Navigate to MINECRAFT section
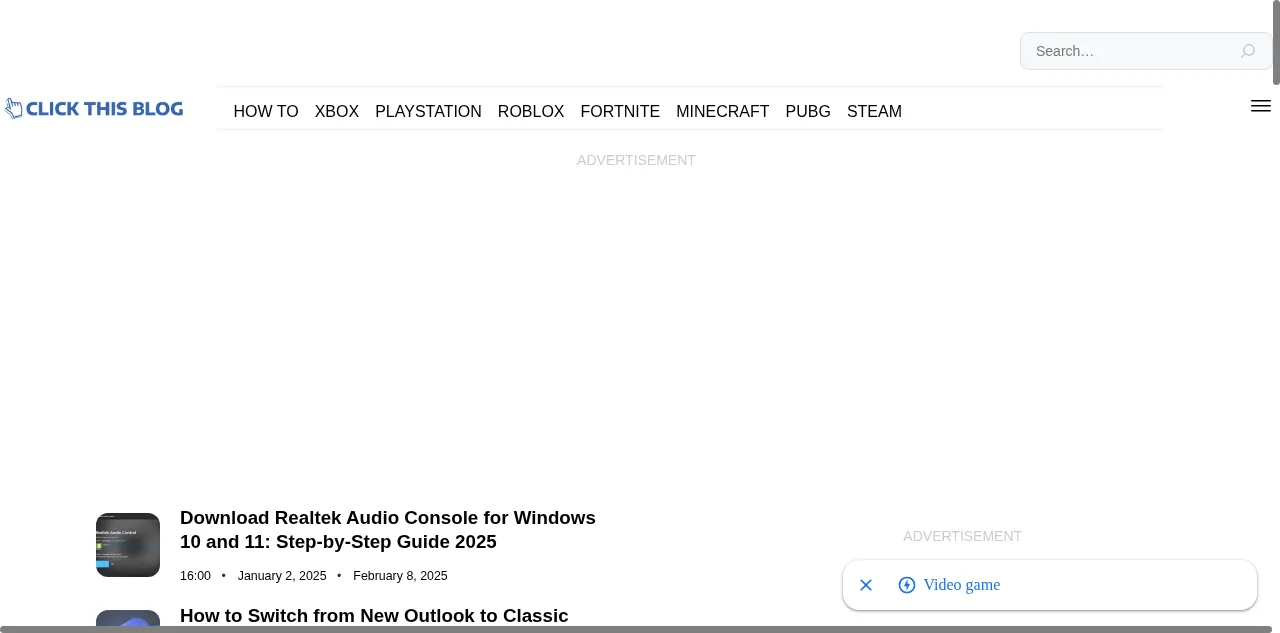Image resolution: width=1280 pixels, height=633 pixels. [723, 112]
